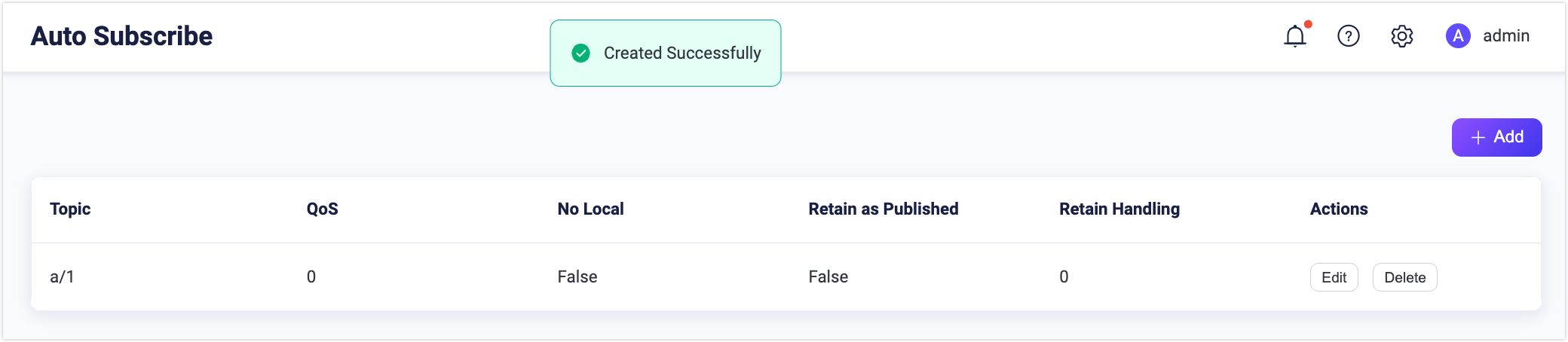Delete the a/1 subscription
Viewport: 1568px width, 342px height.
1404,277
